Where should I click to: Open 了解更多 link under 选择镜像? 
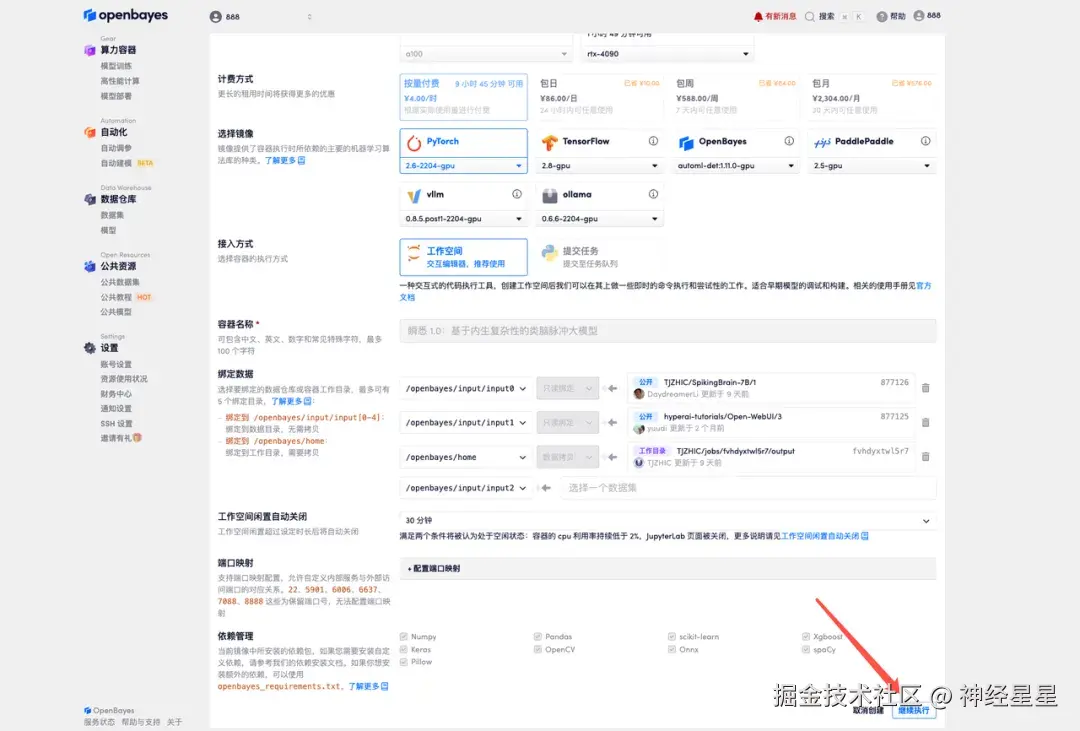pos(284,161)
